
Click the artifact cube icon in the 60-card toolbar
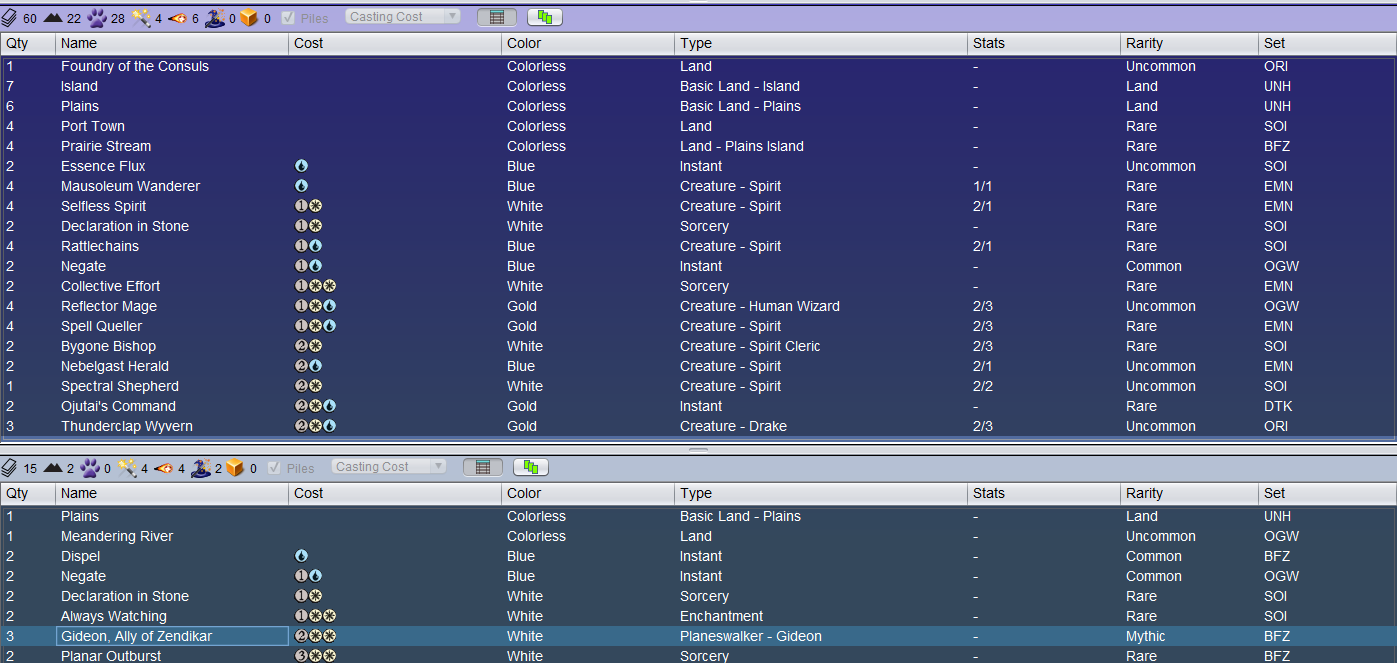click(248, 18)
